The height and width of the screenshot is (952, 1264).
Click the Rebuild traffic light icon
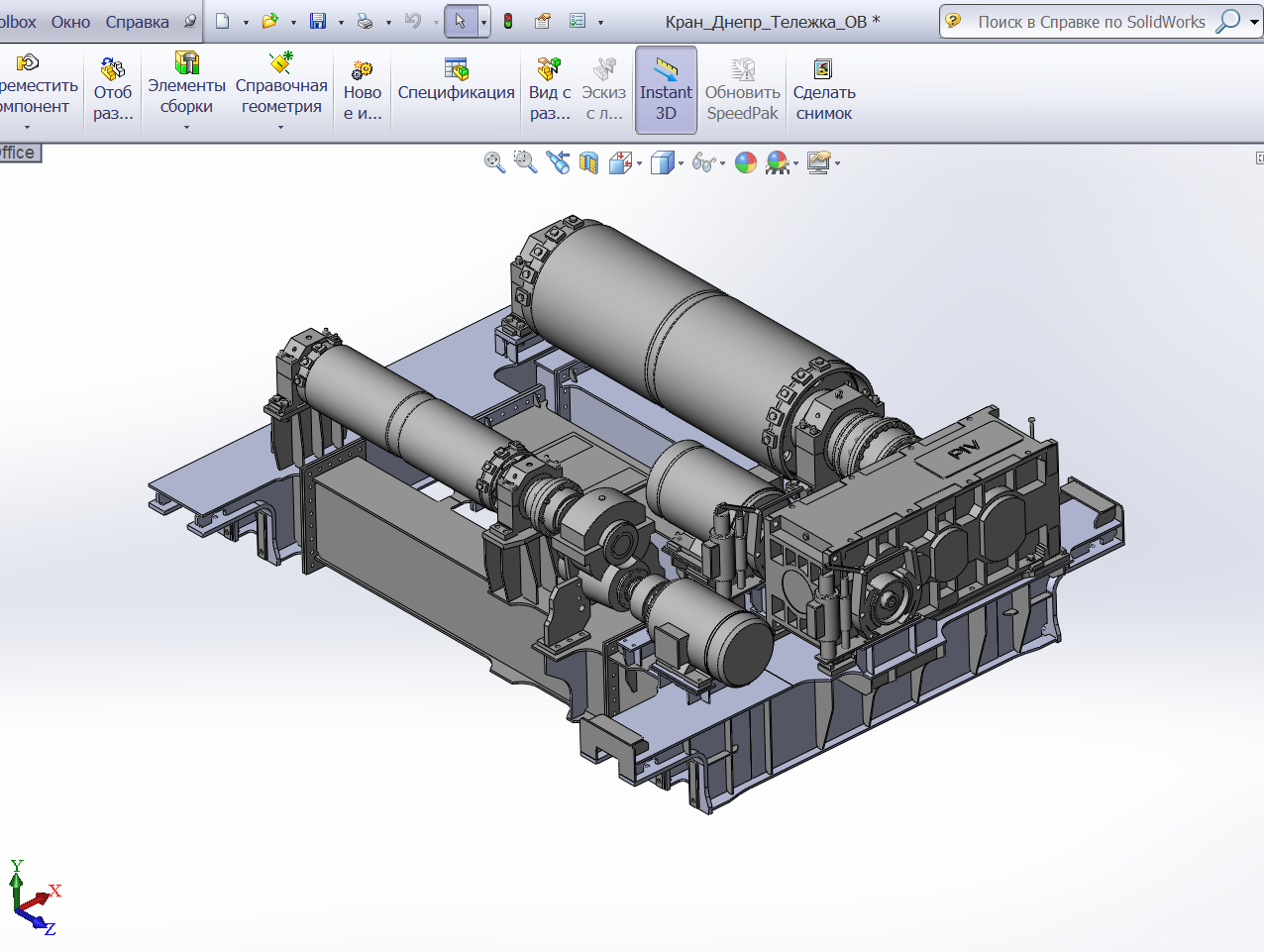[x=508, y=21]
